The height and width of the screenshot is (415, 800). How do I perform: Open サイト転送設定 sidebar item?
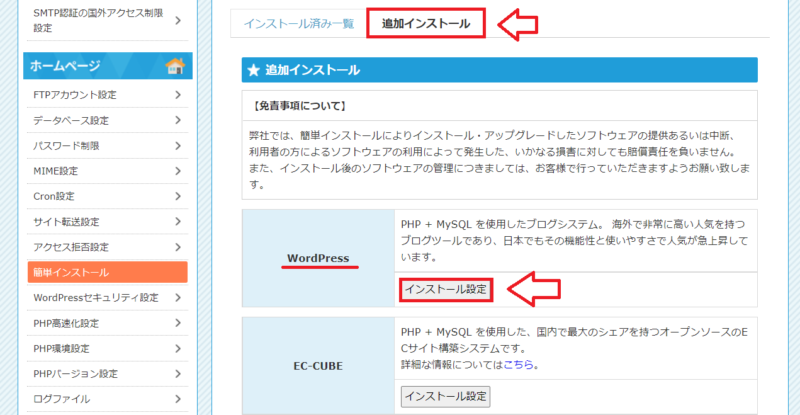click(107, 222)
